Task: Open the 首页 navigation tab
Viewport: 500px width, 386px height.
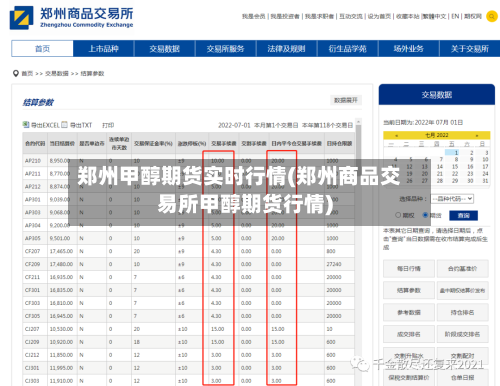Action: (42, 49)
